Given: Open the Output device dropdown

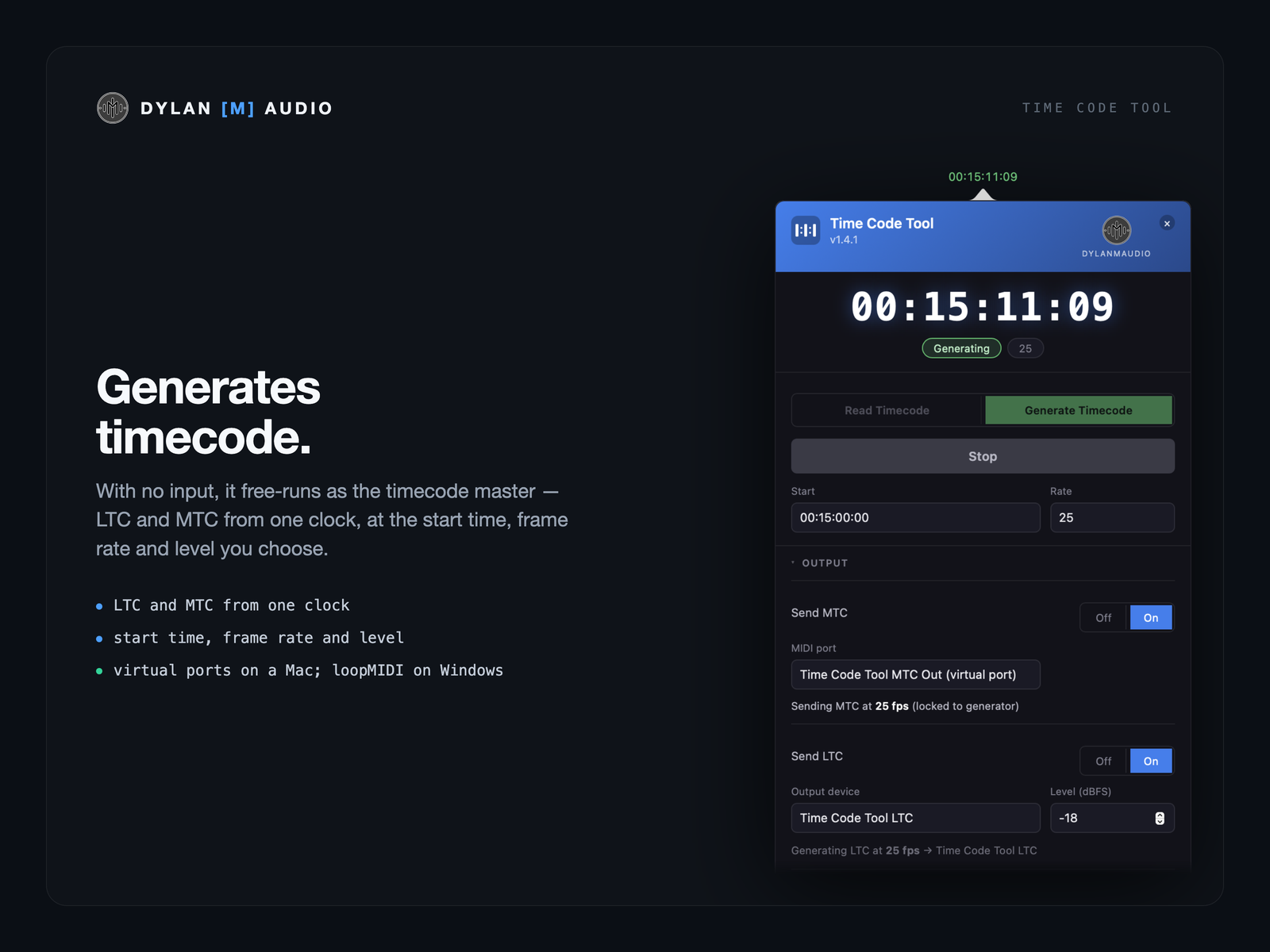Looking at the screenshot, I should click(915, 818).
